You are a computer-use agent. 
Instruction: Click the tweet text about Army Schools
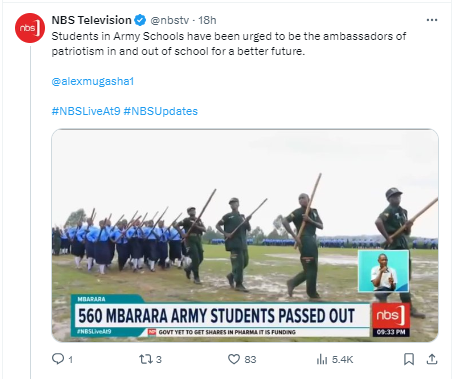click(x=229, y=44)
